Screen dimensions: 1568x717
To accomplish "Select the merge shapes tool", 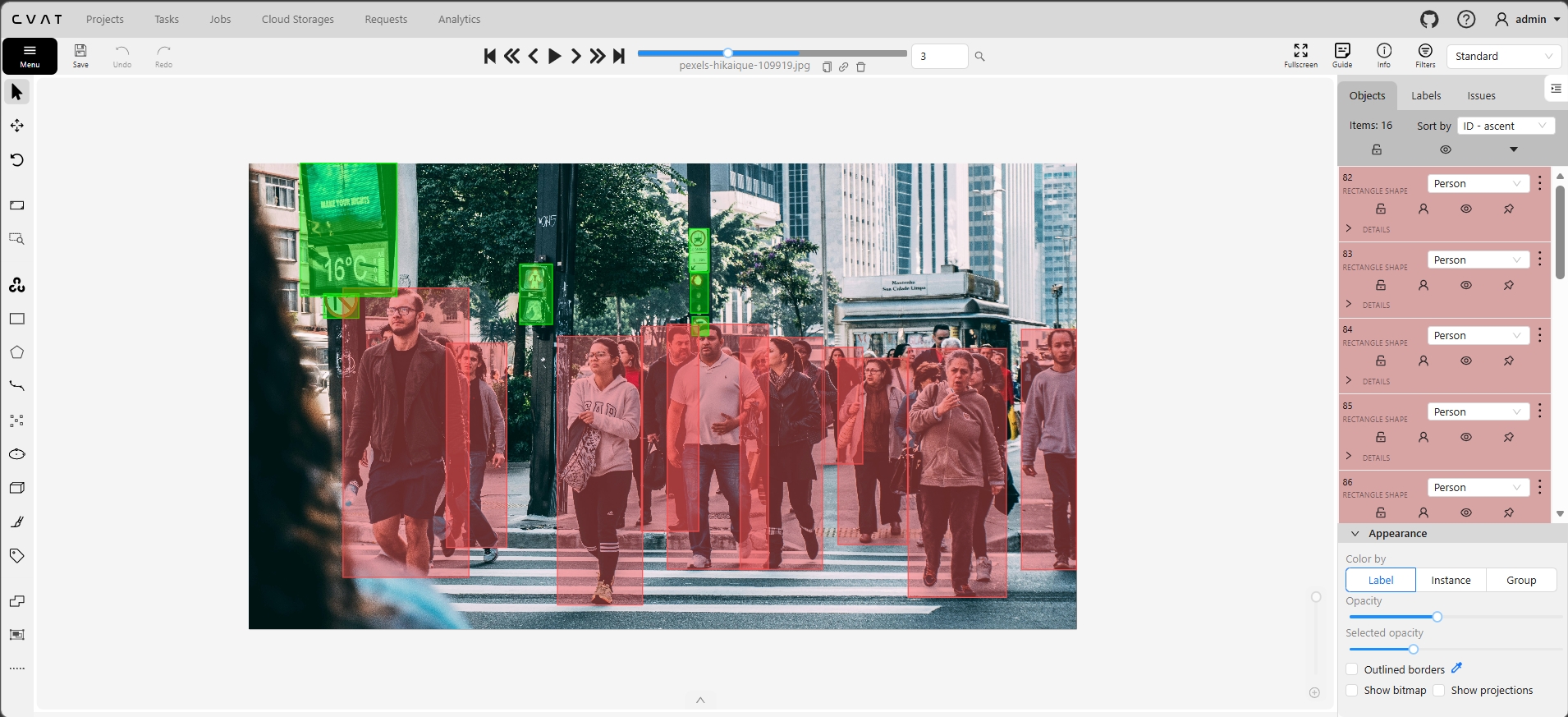I will (x=16, y=601).
